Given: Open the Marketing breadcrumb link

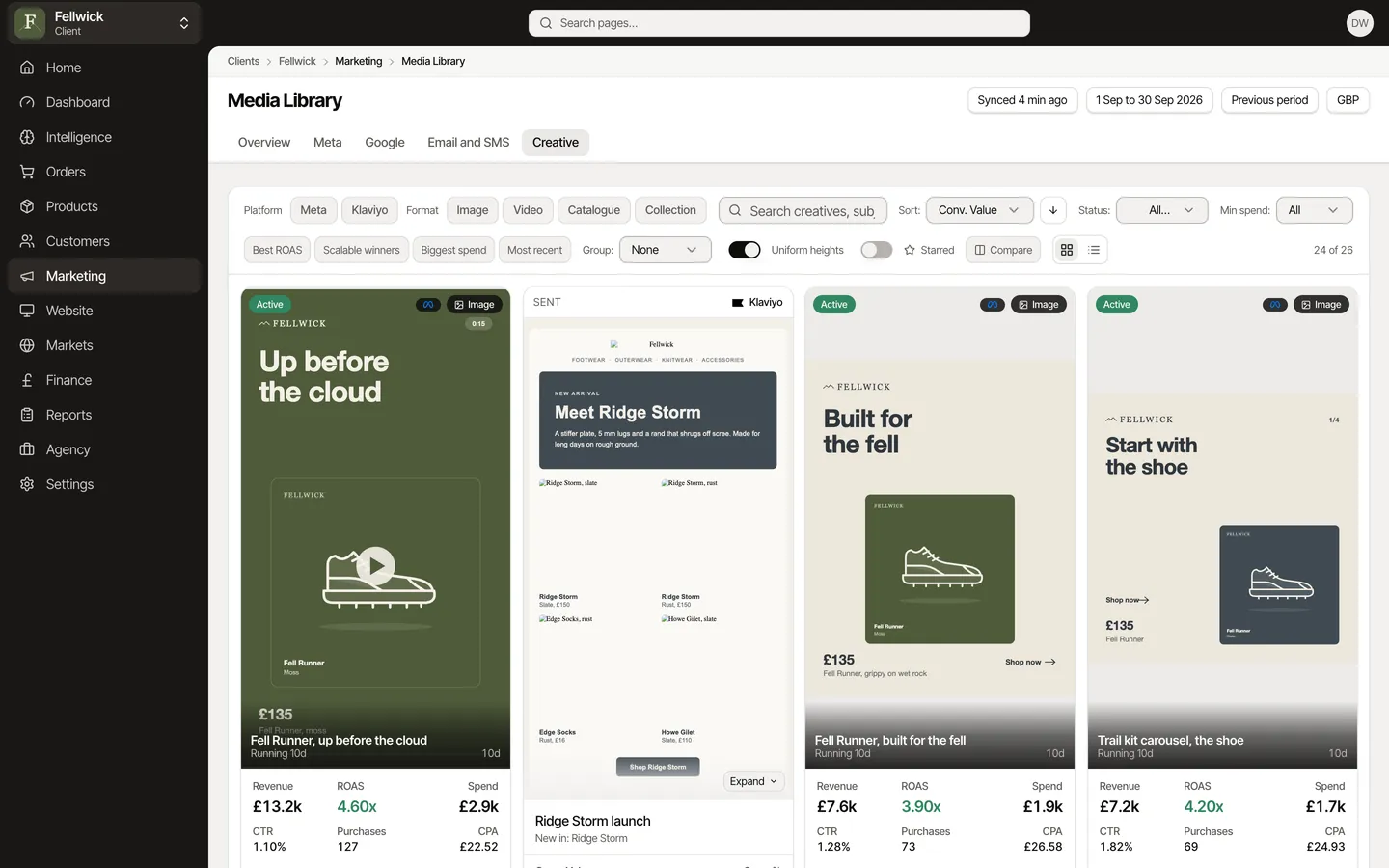Looking at the screenshot, I should (x=359, y=61).
